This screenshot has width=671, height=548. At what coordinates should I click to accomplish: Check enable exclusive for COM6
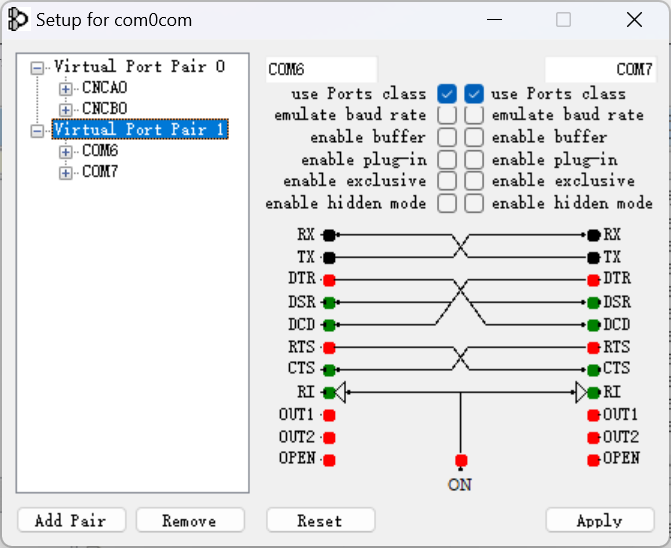pos(447,181)
